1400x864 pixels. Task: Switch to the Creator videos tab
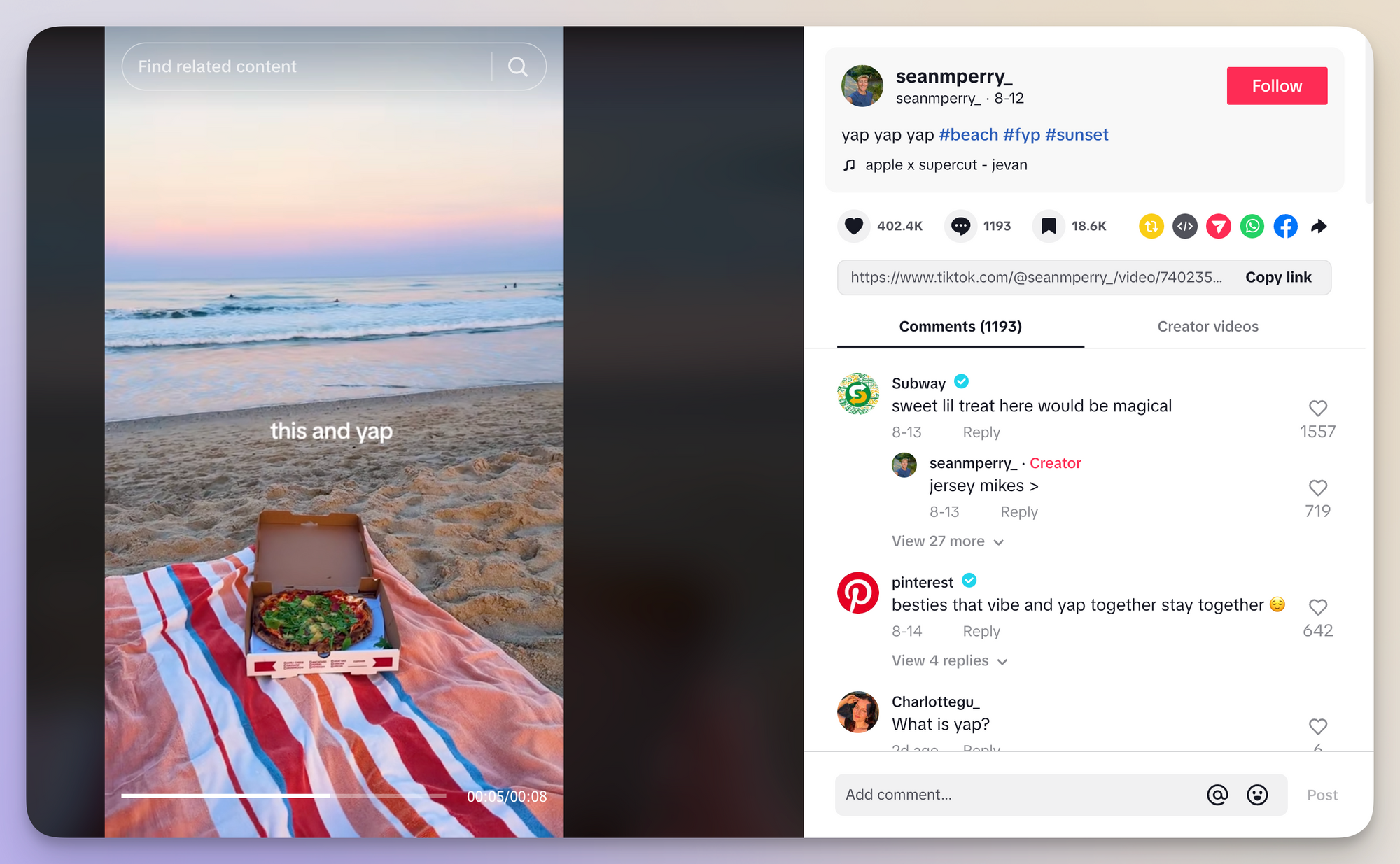point(1207,326)
